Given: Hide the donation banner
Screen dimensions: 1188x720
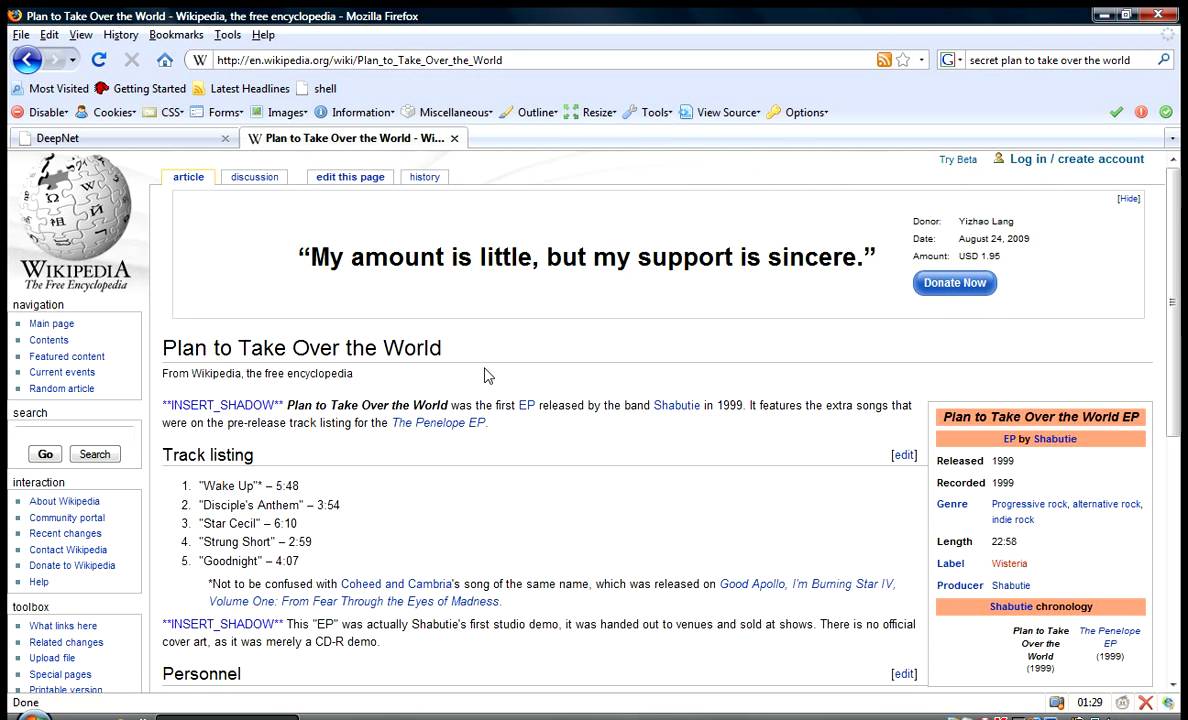Looking at the screenshot, I should (1128, 199).
